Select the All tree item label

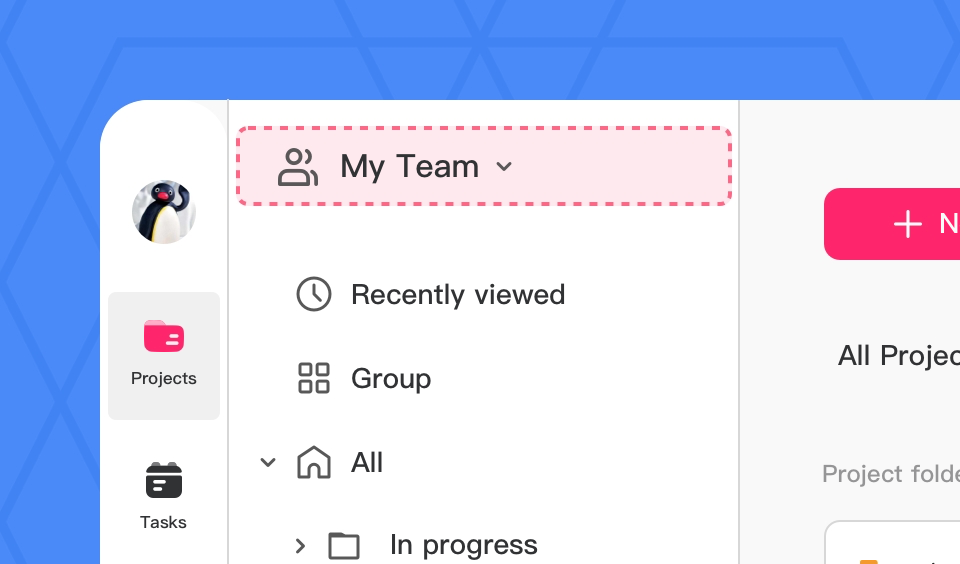click(367, 463)
